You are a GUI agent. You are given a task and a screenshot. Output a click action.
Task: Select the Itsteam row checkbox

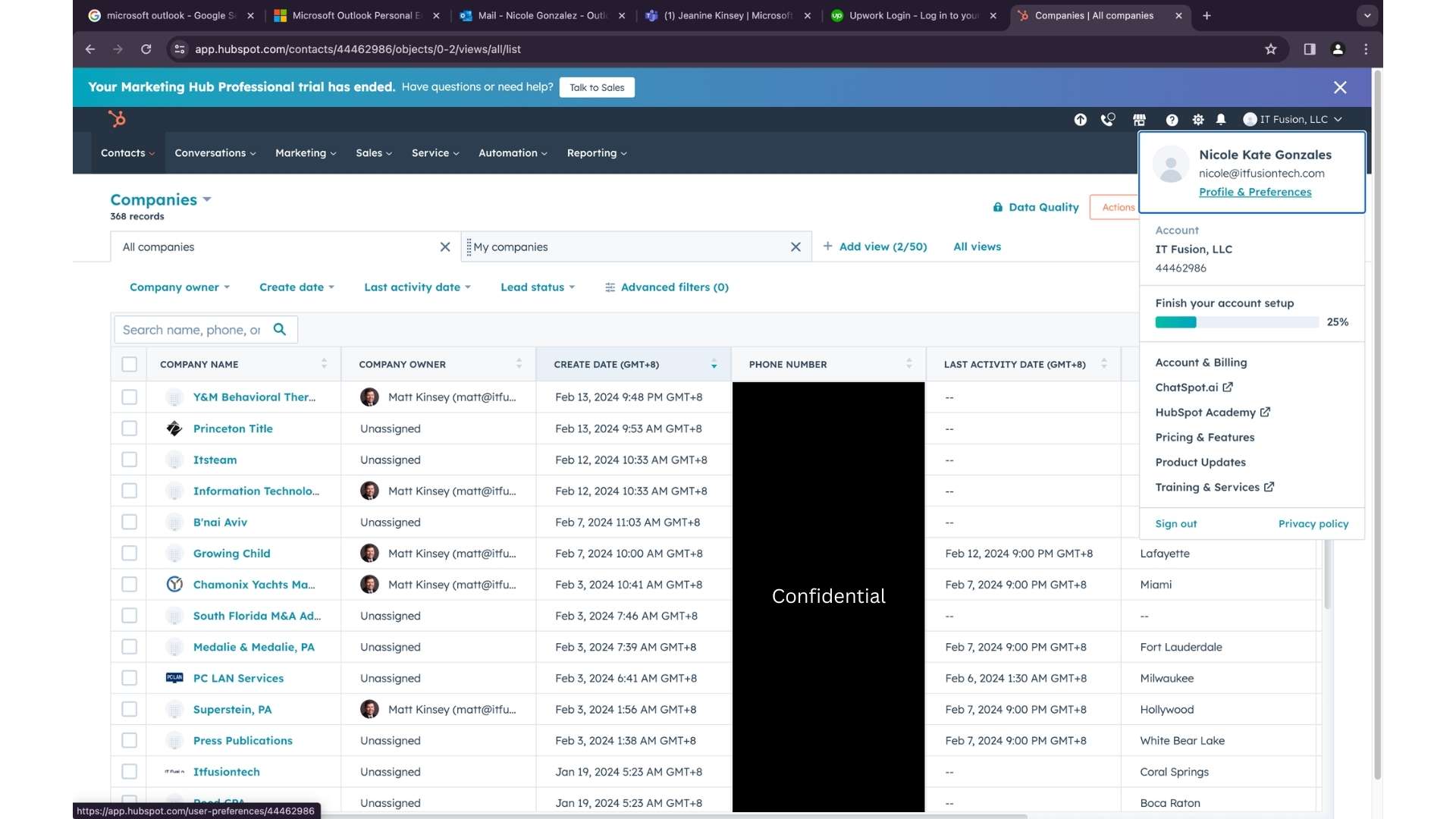pyautogui.click(x=130, y=460)
